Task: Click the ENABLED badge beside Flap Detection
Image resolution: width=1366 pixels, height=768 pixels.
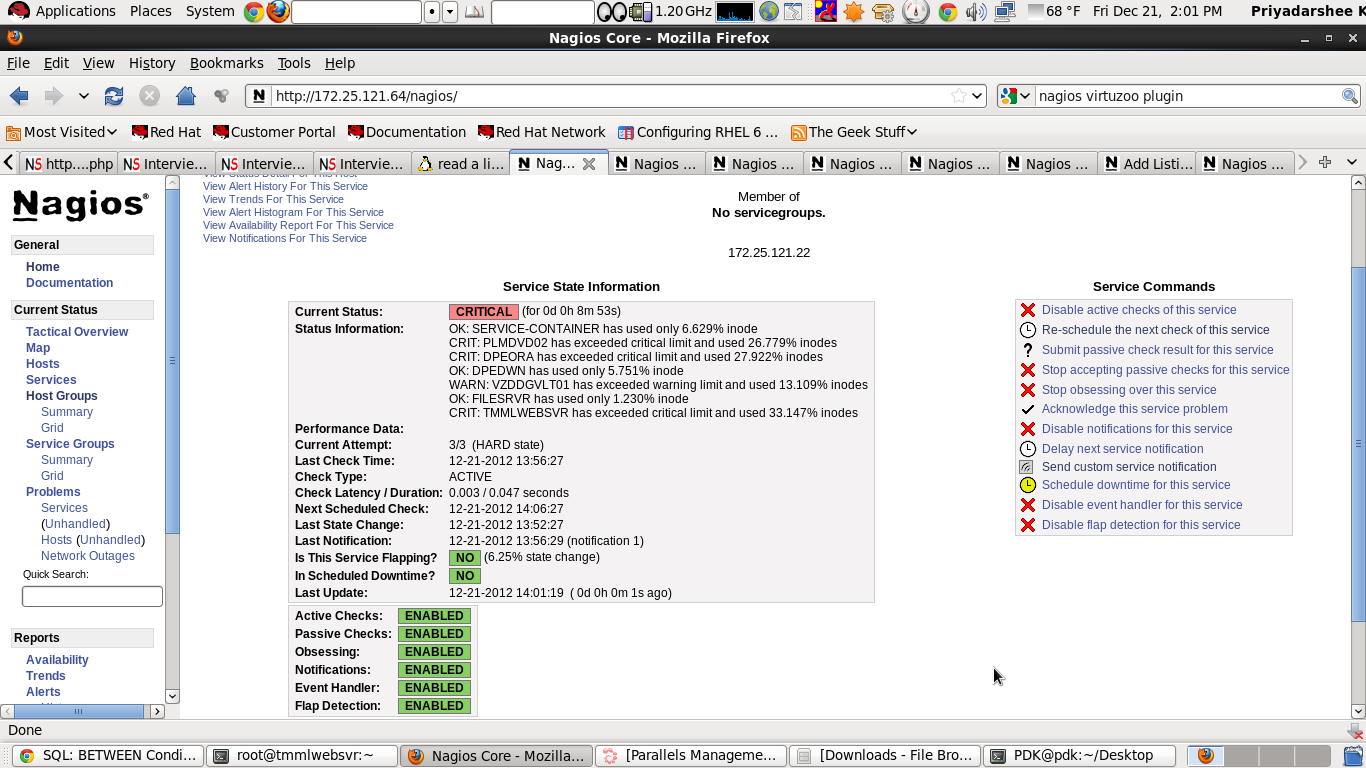Action: tap(434, 706)
